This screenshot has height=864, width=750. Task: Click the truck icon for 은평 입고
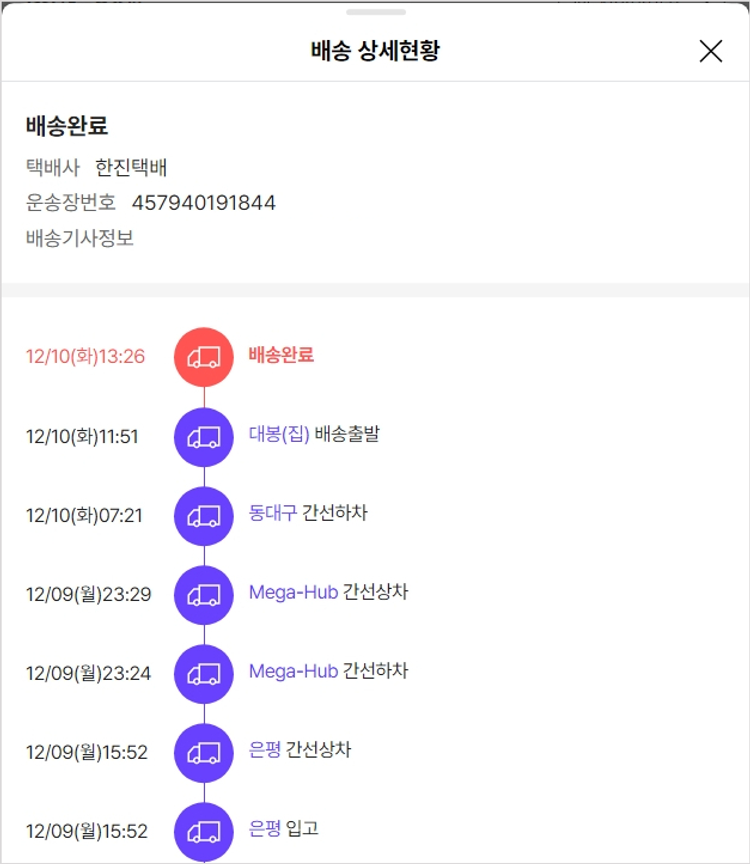(x=204, y=831)
